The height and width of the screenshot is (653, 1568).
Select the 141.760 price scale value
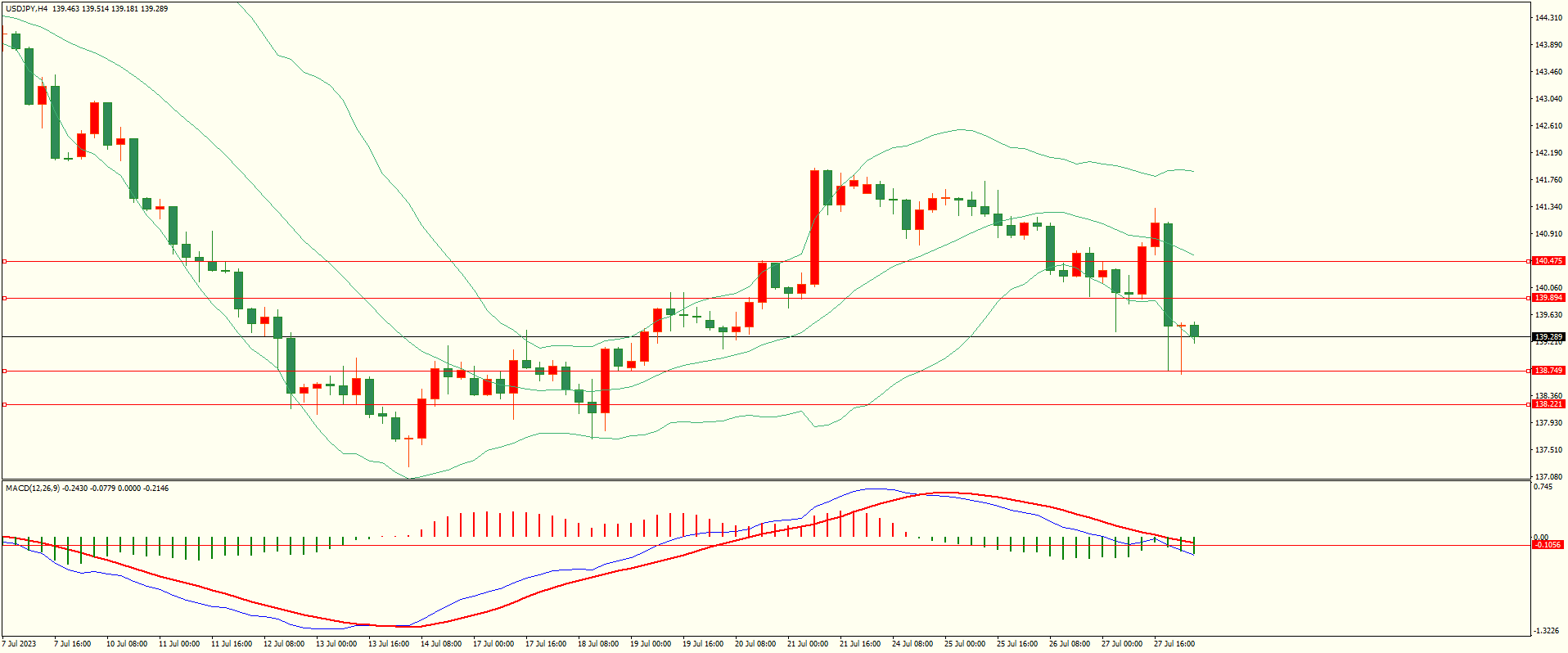point(1549,180)
